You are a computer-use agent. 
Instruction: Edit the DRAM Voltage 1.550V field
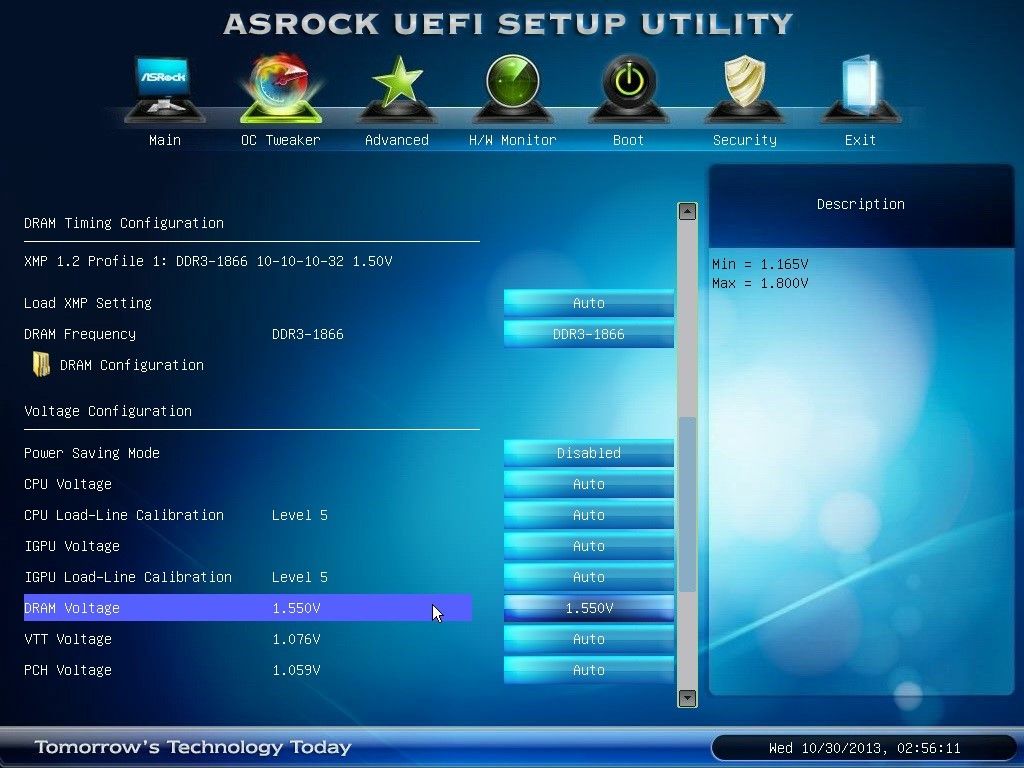click(x=588, y=608)
